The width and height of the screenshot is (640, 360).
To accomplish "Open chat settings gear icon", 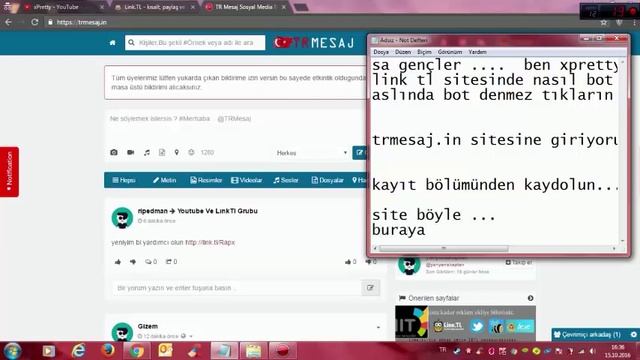I will [633, 334].
